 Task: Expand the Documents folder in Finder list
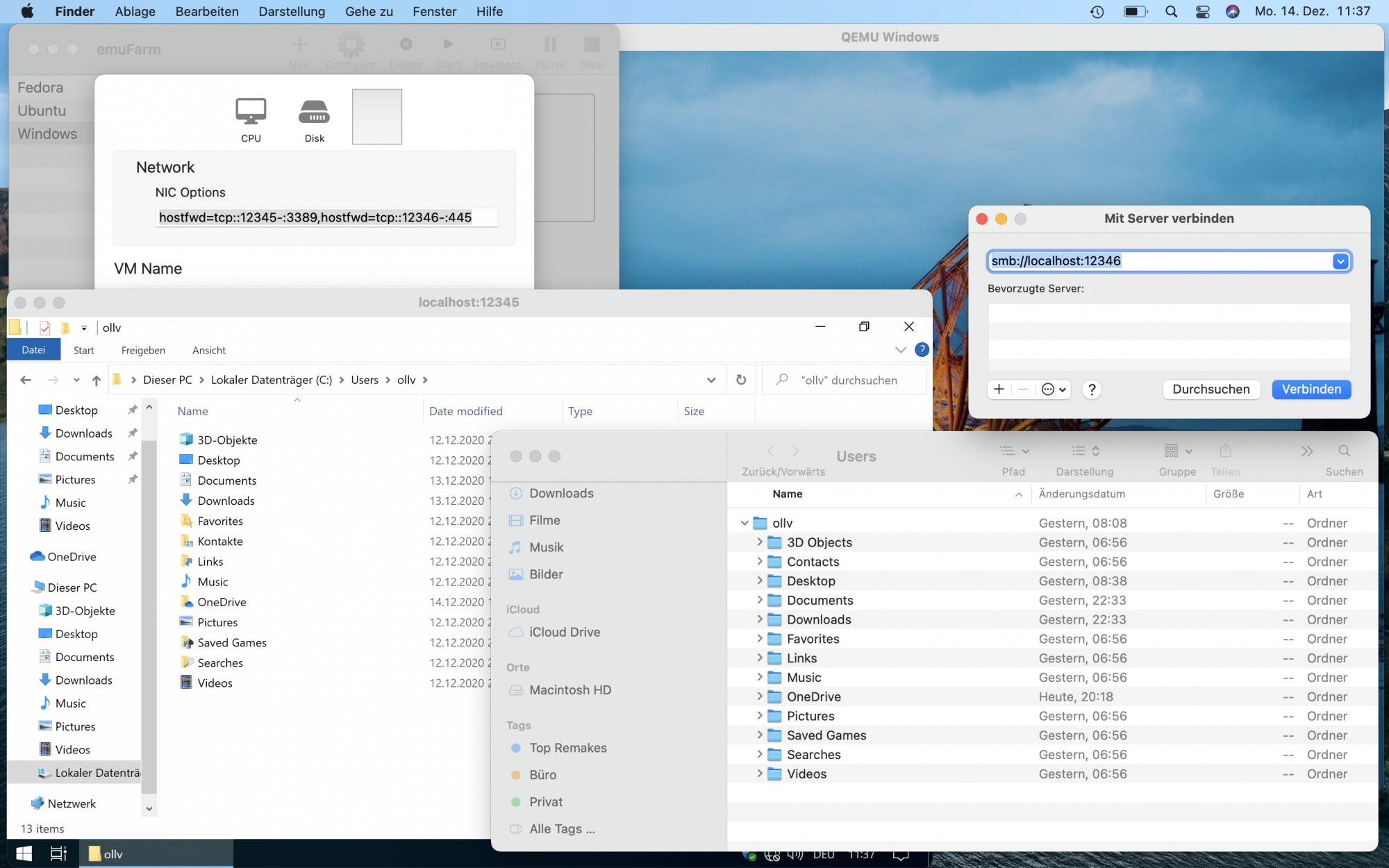(759, 600)
